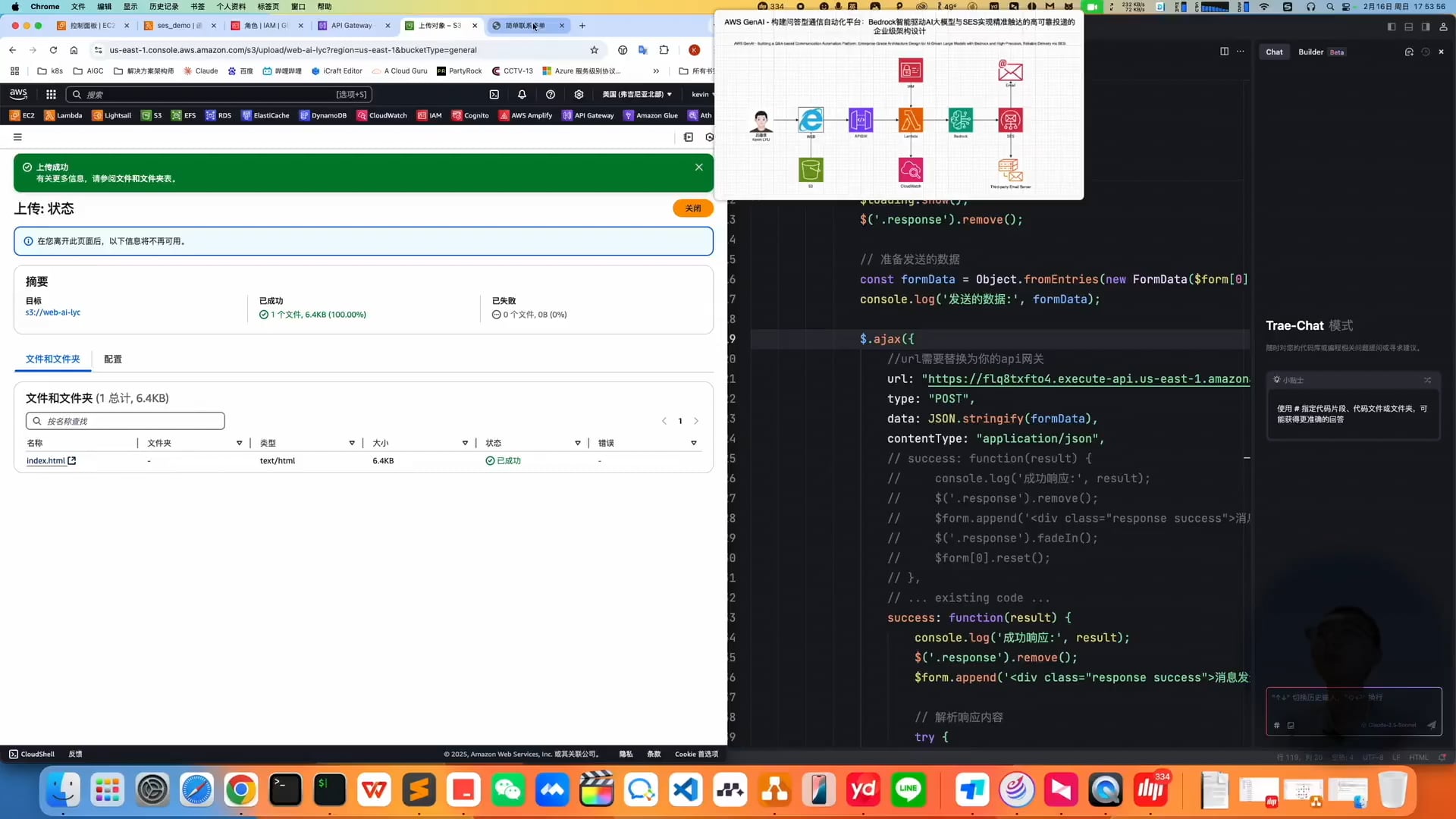The height and width of the screenshot is (819, 1456).
Task: Open the AWS help question mark icon
Action: point(551,95)
